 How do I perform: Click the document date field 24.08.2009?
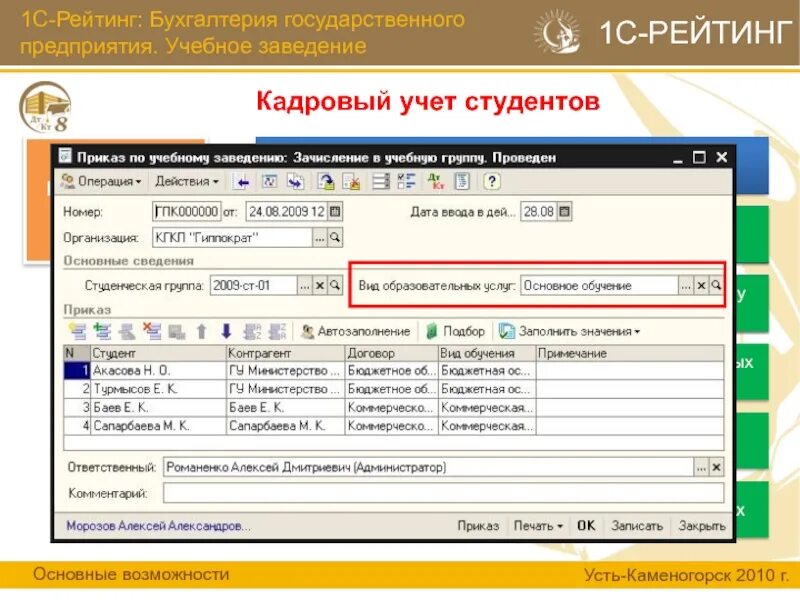pyautogui.click(x=286, y=211)
